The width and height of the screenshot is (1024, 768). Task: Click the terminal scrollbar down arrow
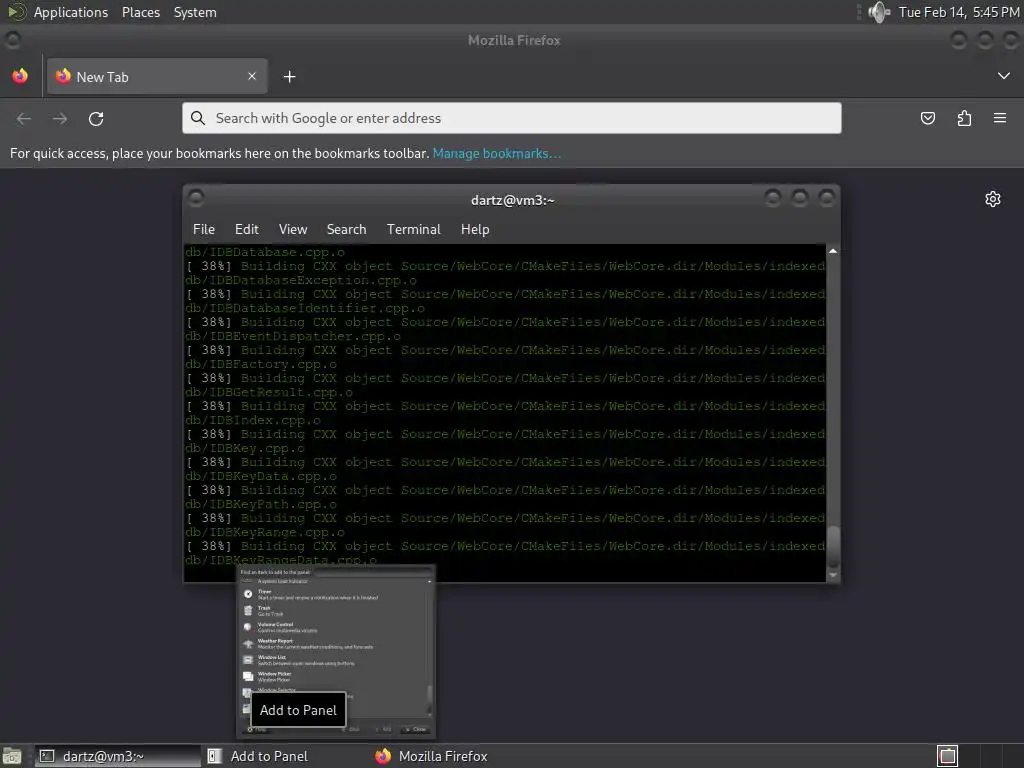[833, 575]
